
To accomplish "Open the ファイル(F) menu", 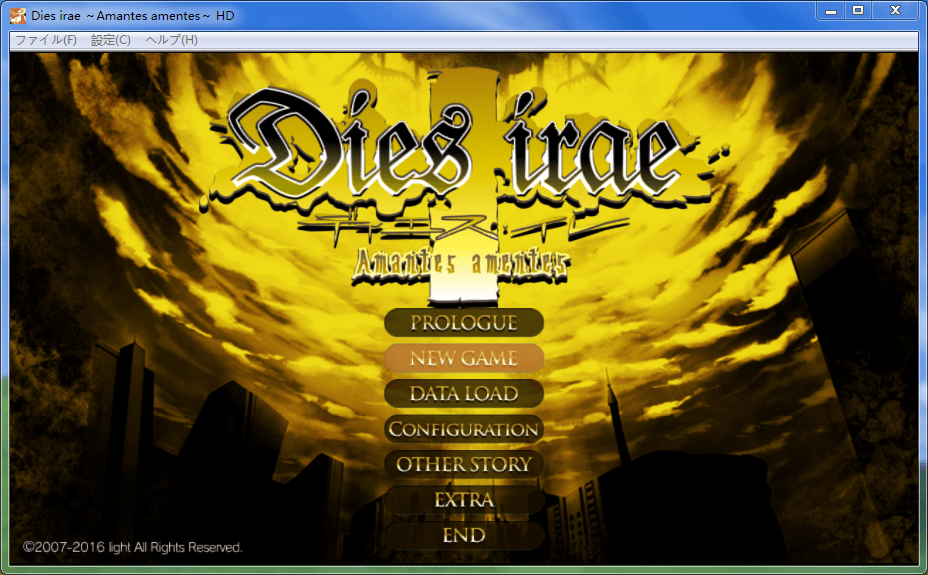I will click(x=45, y=40).
